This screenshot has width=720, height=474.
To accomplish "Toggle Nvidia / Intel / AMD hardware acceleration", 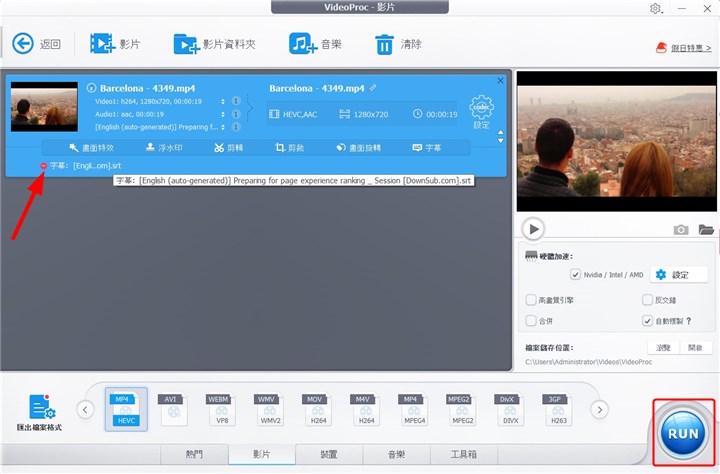I will tap(575, 275).
